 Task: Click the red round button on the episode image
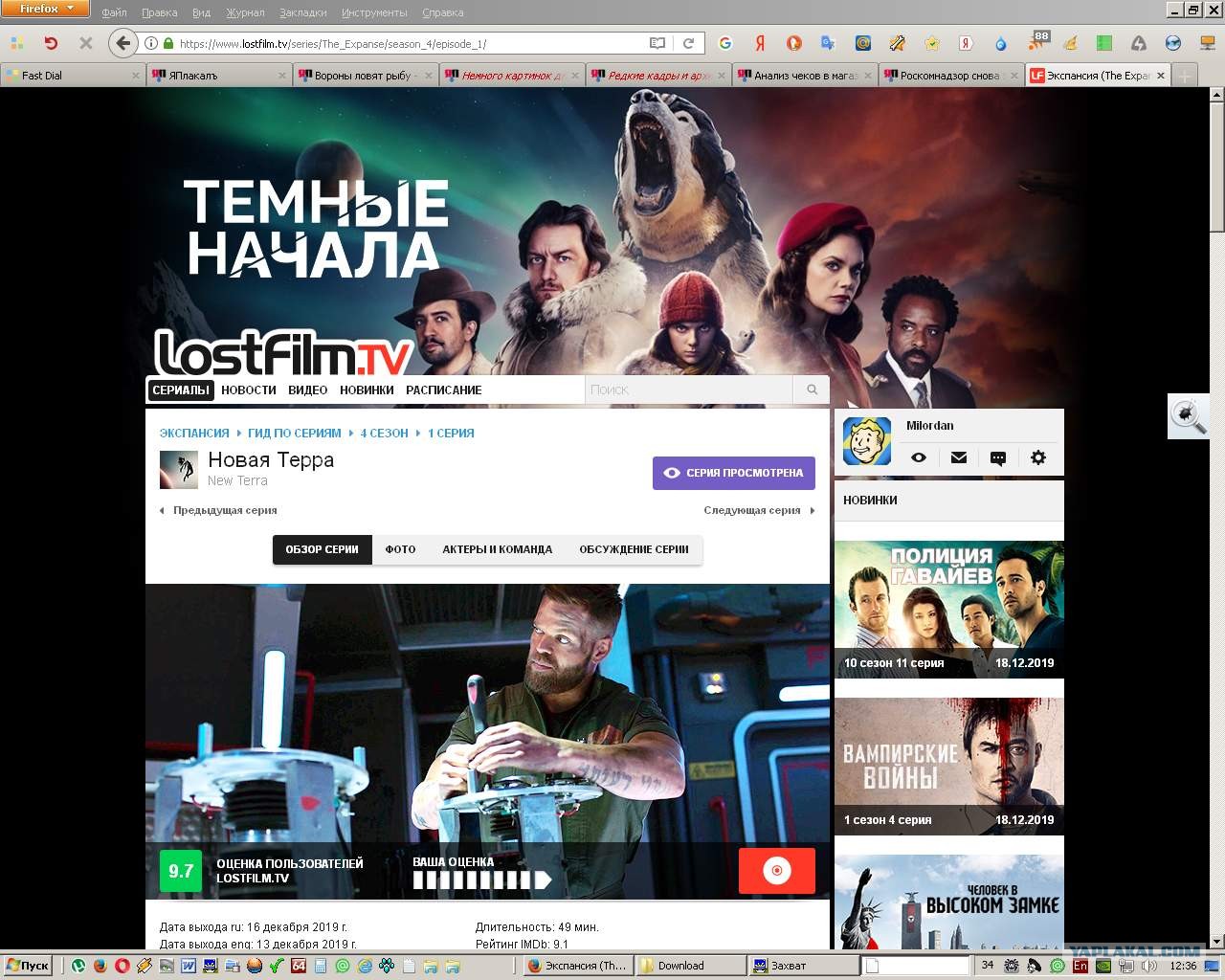click(x=777, y=871)
